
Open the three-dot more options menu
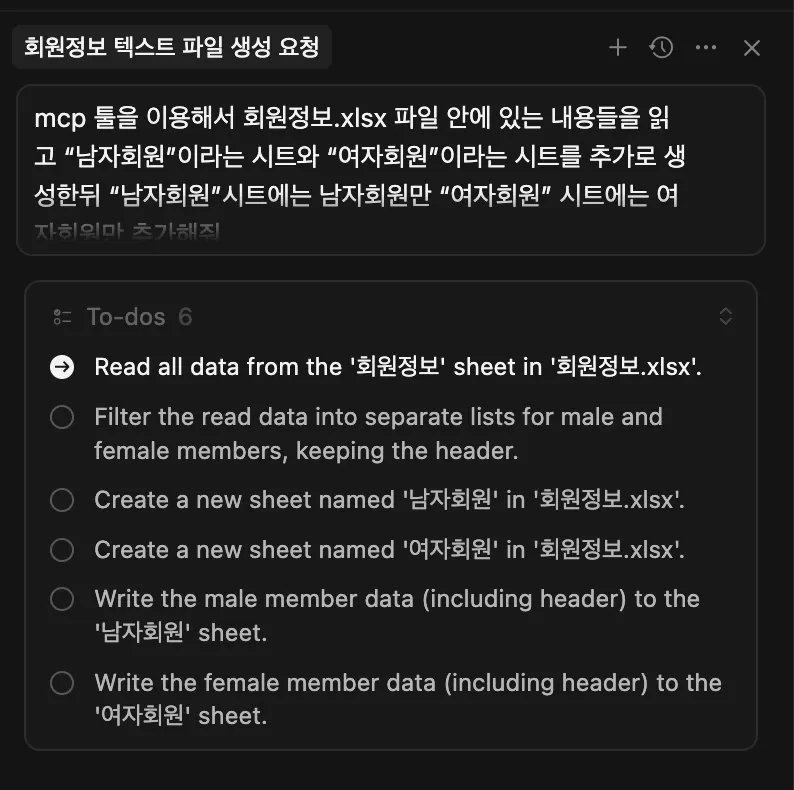point(706,47)
